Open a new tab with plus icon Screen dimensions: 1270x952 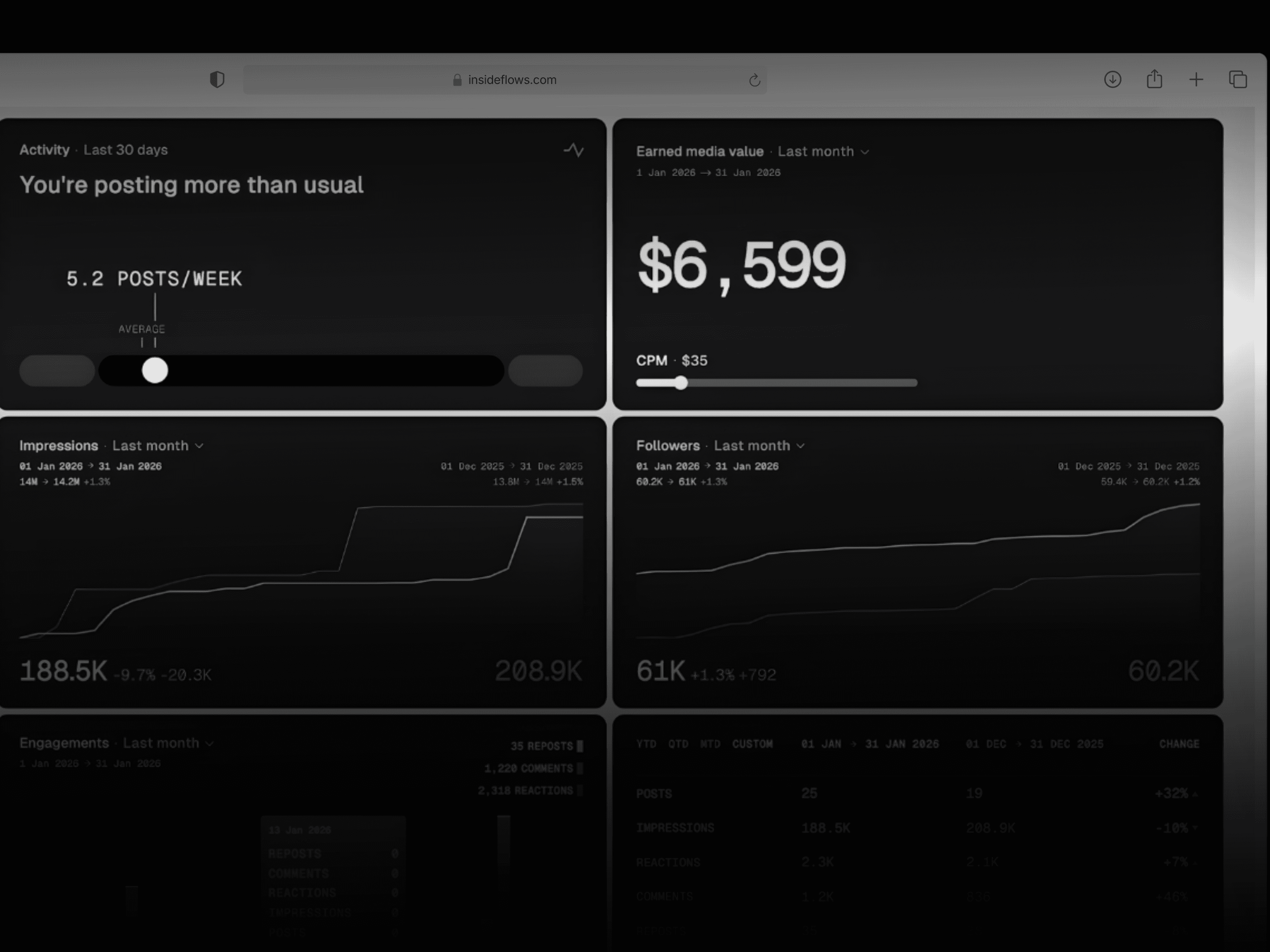tap(1196, 79)
